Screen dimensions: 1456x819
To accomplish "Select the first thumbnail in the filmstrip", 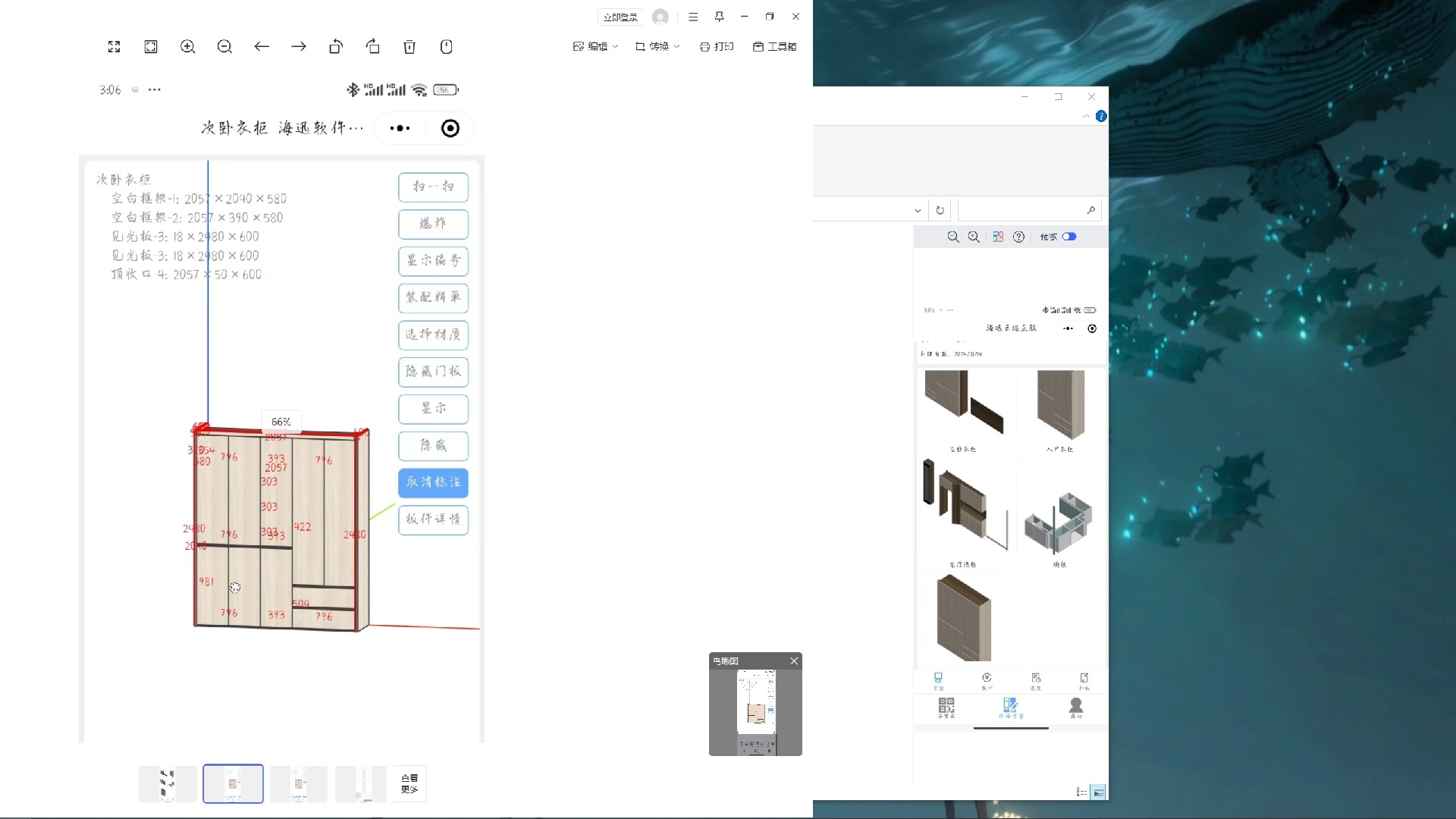I will coord(168,784).
